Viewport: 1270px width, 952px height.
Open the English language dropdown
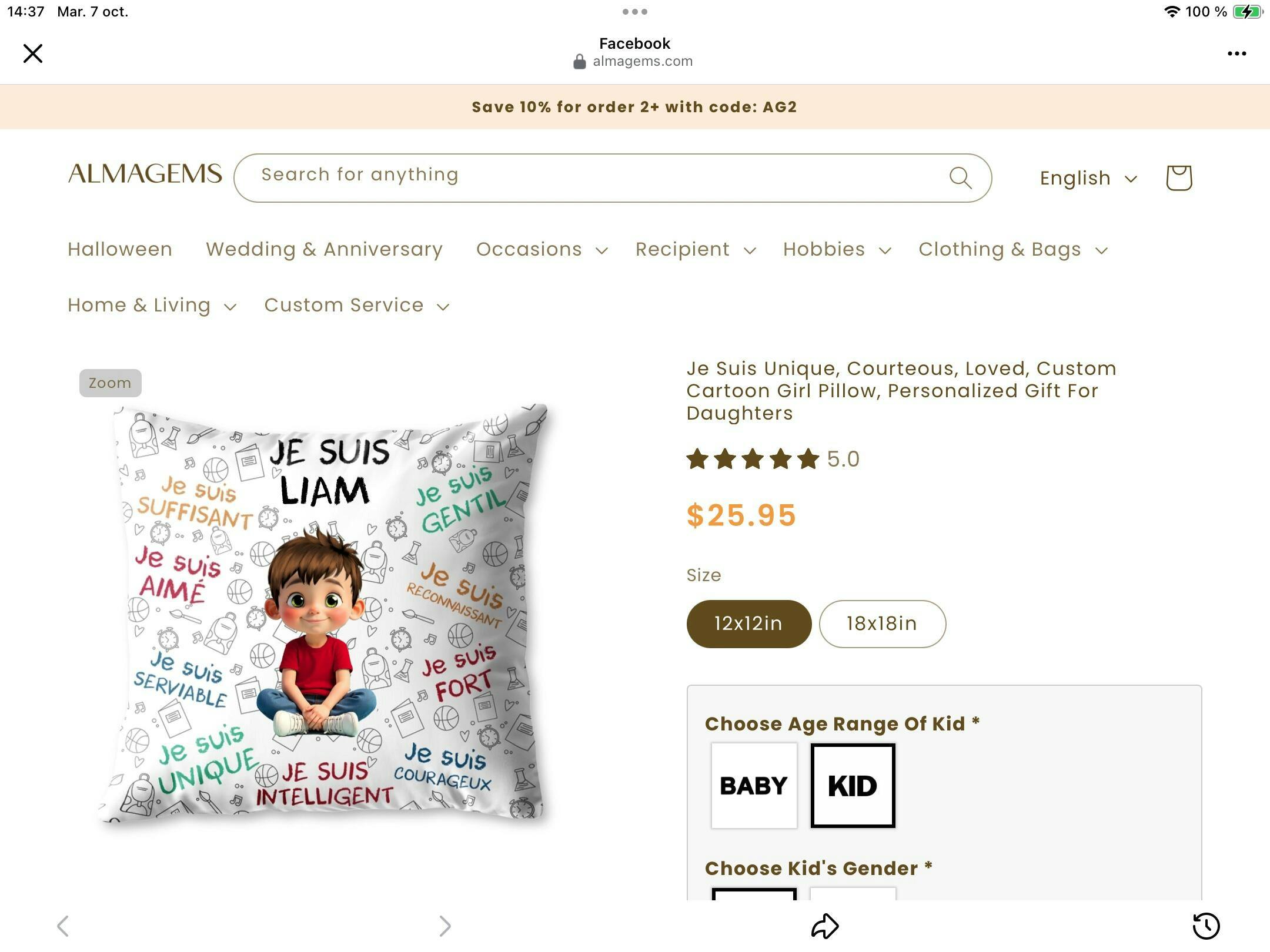pos(1088,178)
